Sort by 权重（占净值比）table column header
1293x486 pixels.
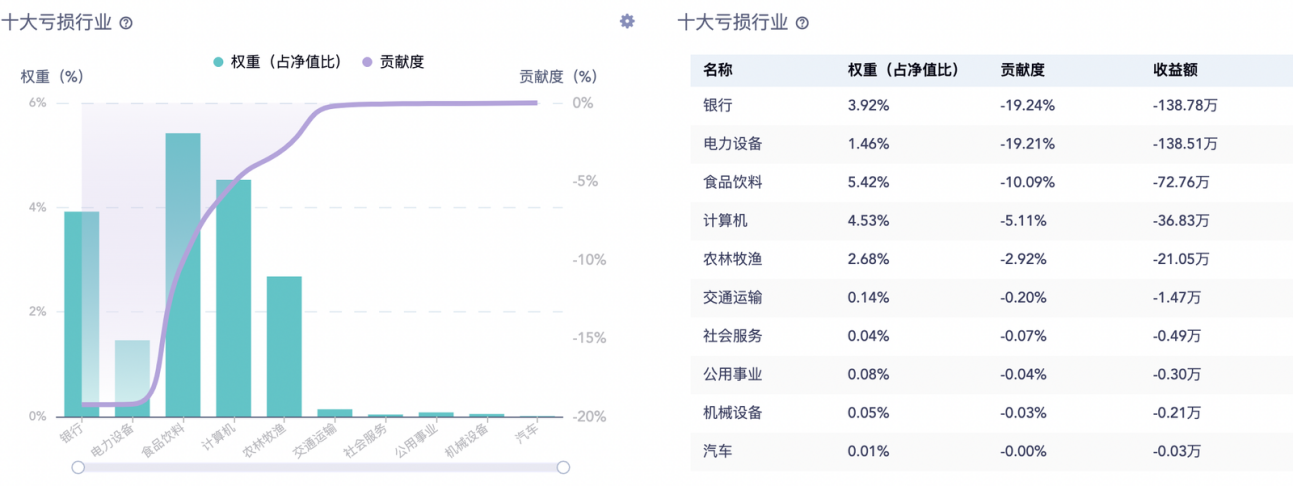[x=903, y=70]
